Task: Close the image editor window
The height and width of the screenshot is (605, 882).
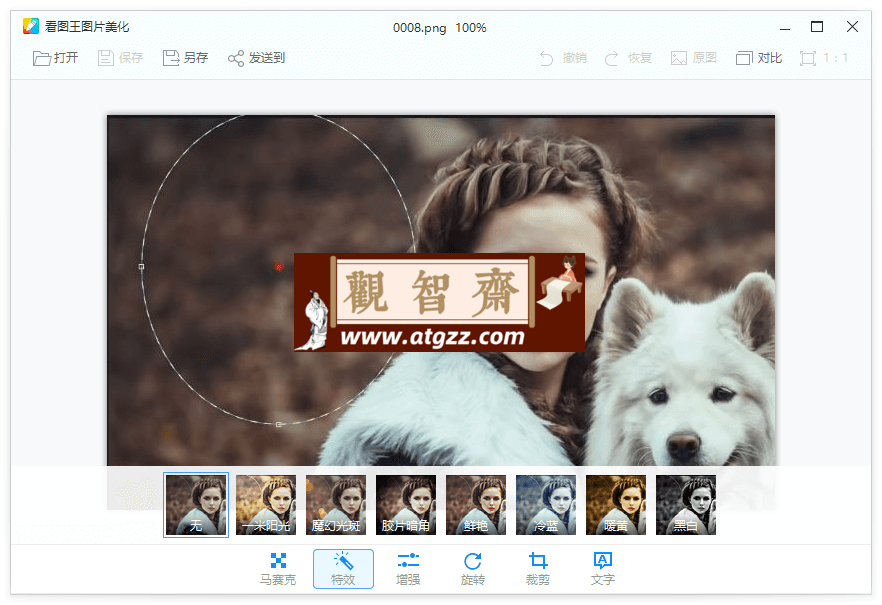Action: pyautogui.click(x=852, y=26)
